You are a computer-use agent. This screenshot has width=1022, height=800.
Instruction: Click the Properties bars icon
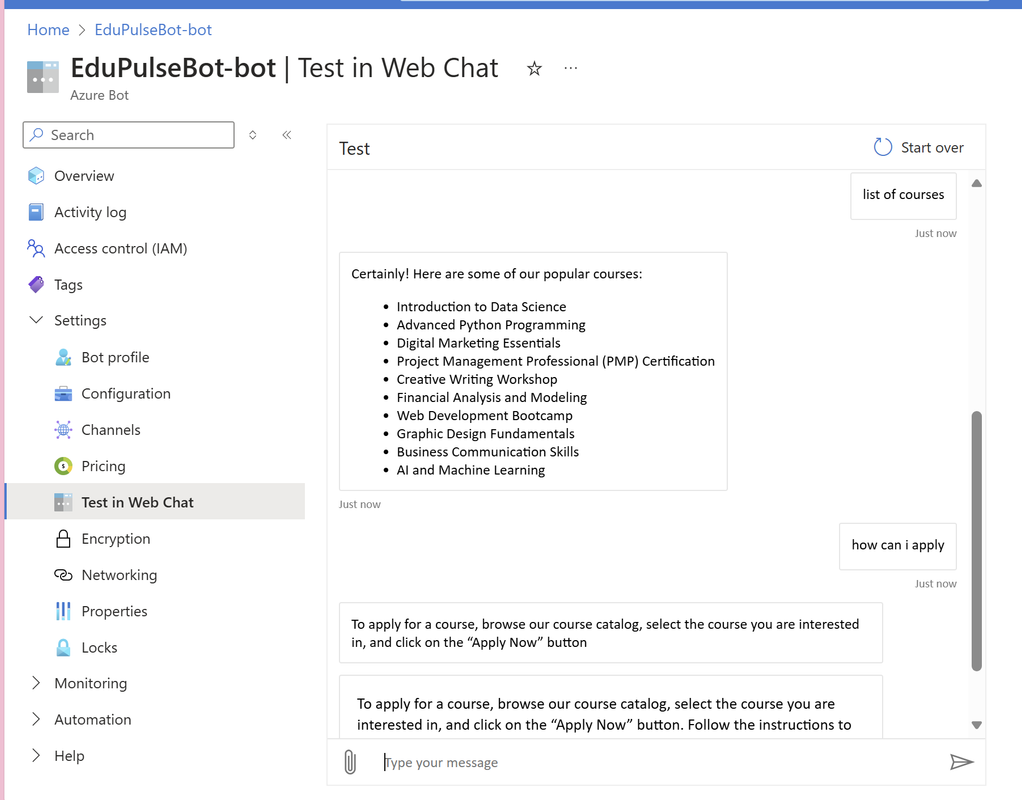(x=63, y=611)
